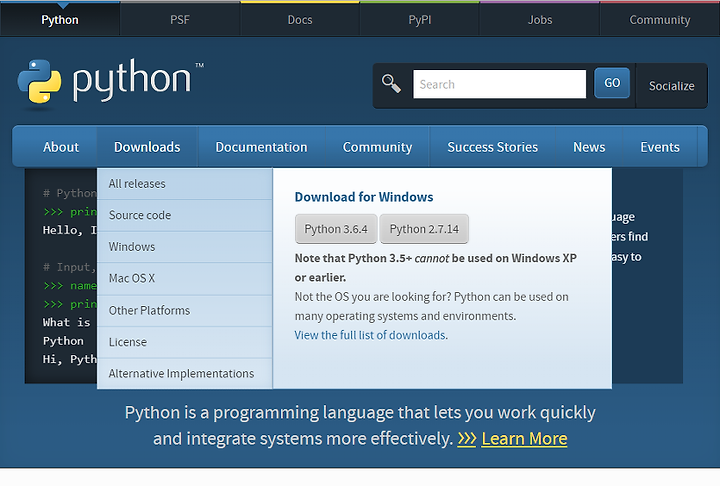Open the License menu entry
This screenshot has height=486, width=720.
[185, 342]
